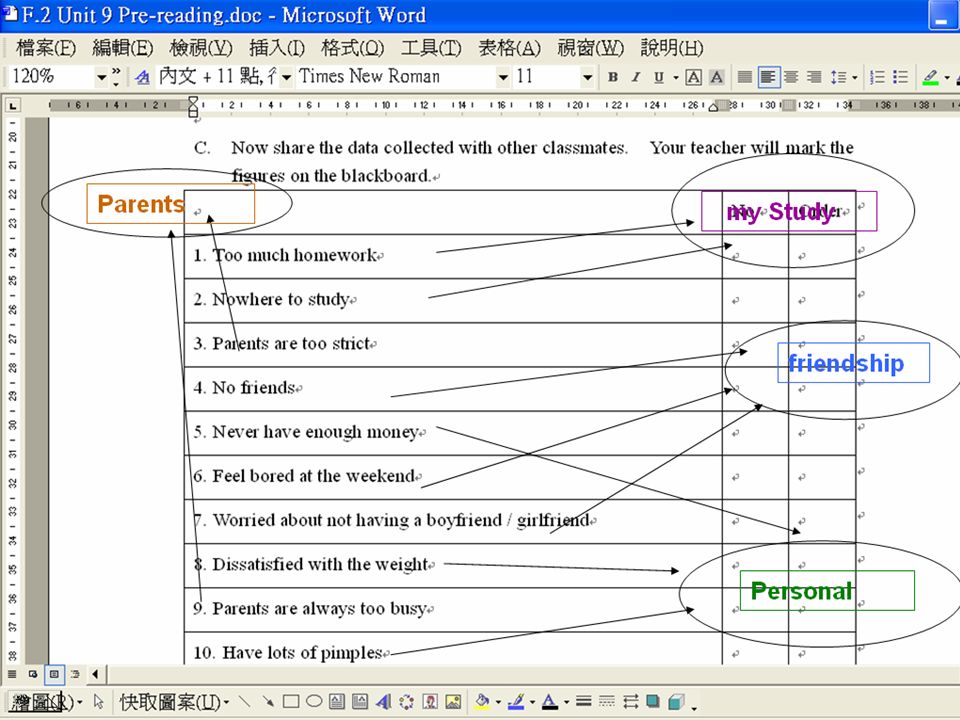Image resolution: width=960 pixels, height=720 pixels.
Task: Insert a horizontal text box
Action: coord(337,702)
